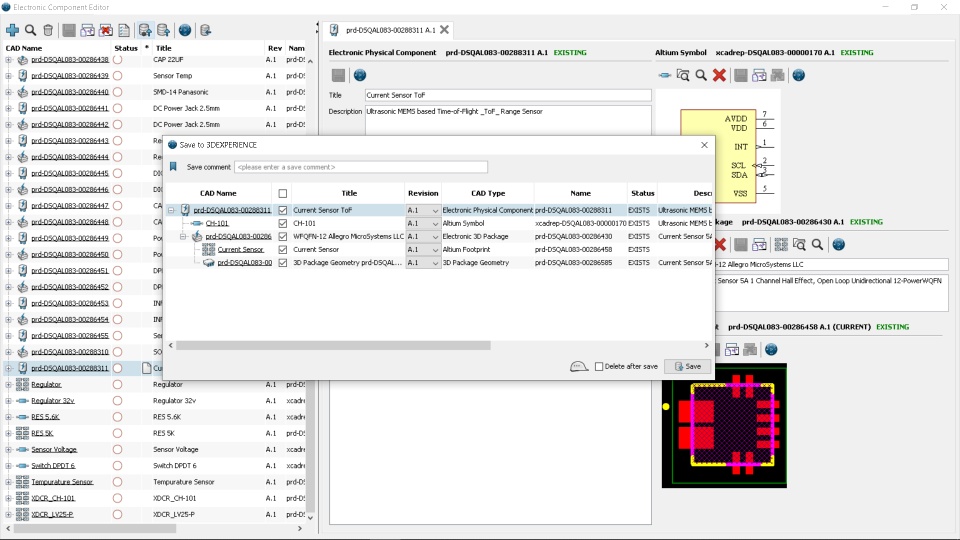This screenshot has height=540, width=960.
Task: Click the footprint grid icon in 3D Package toolbar
Action: point(781,245)
